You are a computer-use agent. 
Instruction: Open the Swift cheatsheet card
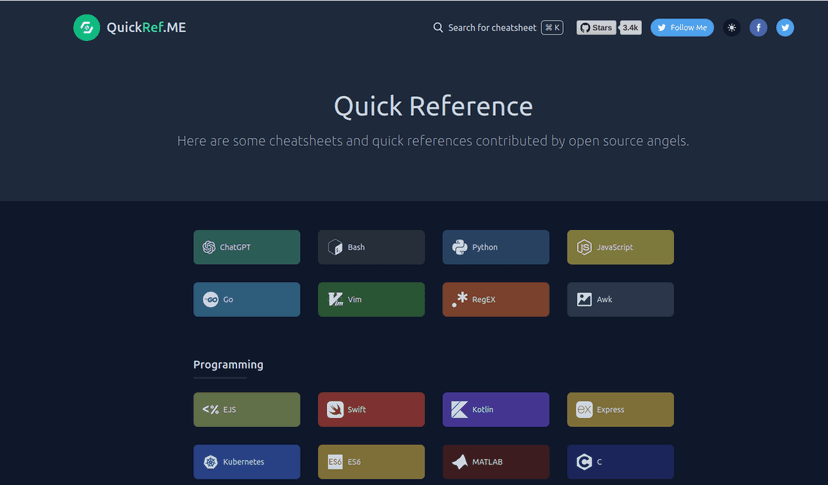point(371,409)
